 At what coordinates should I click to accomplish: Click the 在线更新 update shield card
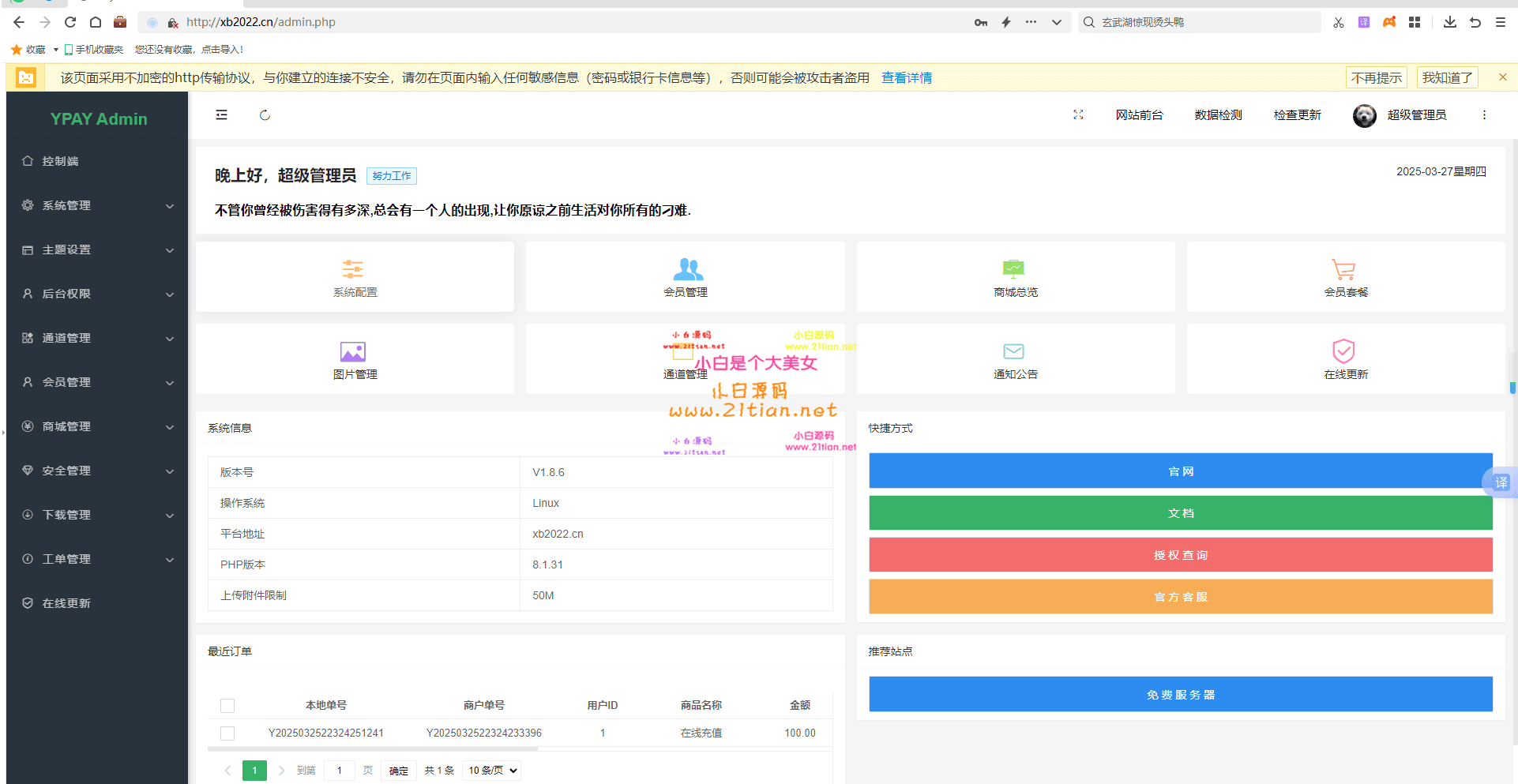pyautogui.click(x=1345, y=359)
